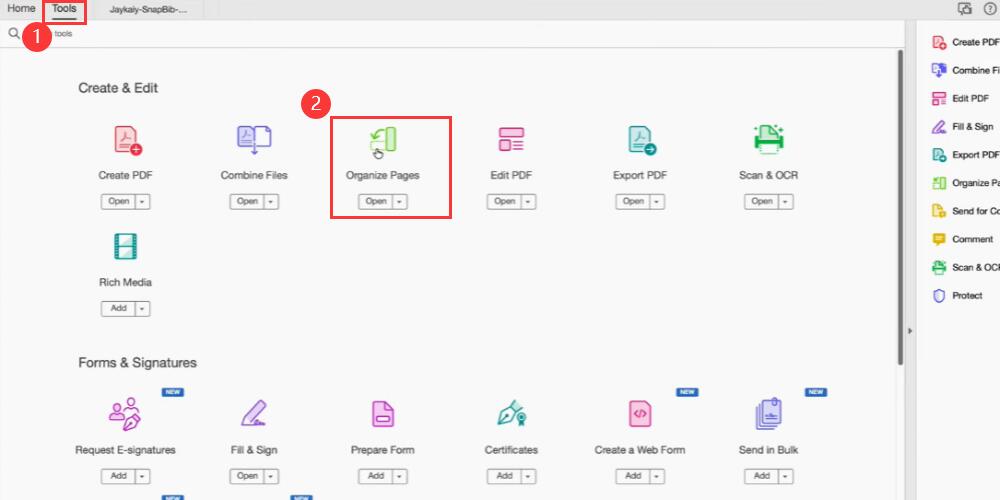Click the Send in Bulk icon
This screenshot has height=500, width=1000.
click(768, 414)
